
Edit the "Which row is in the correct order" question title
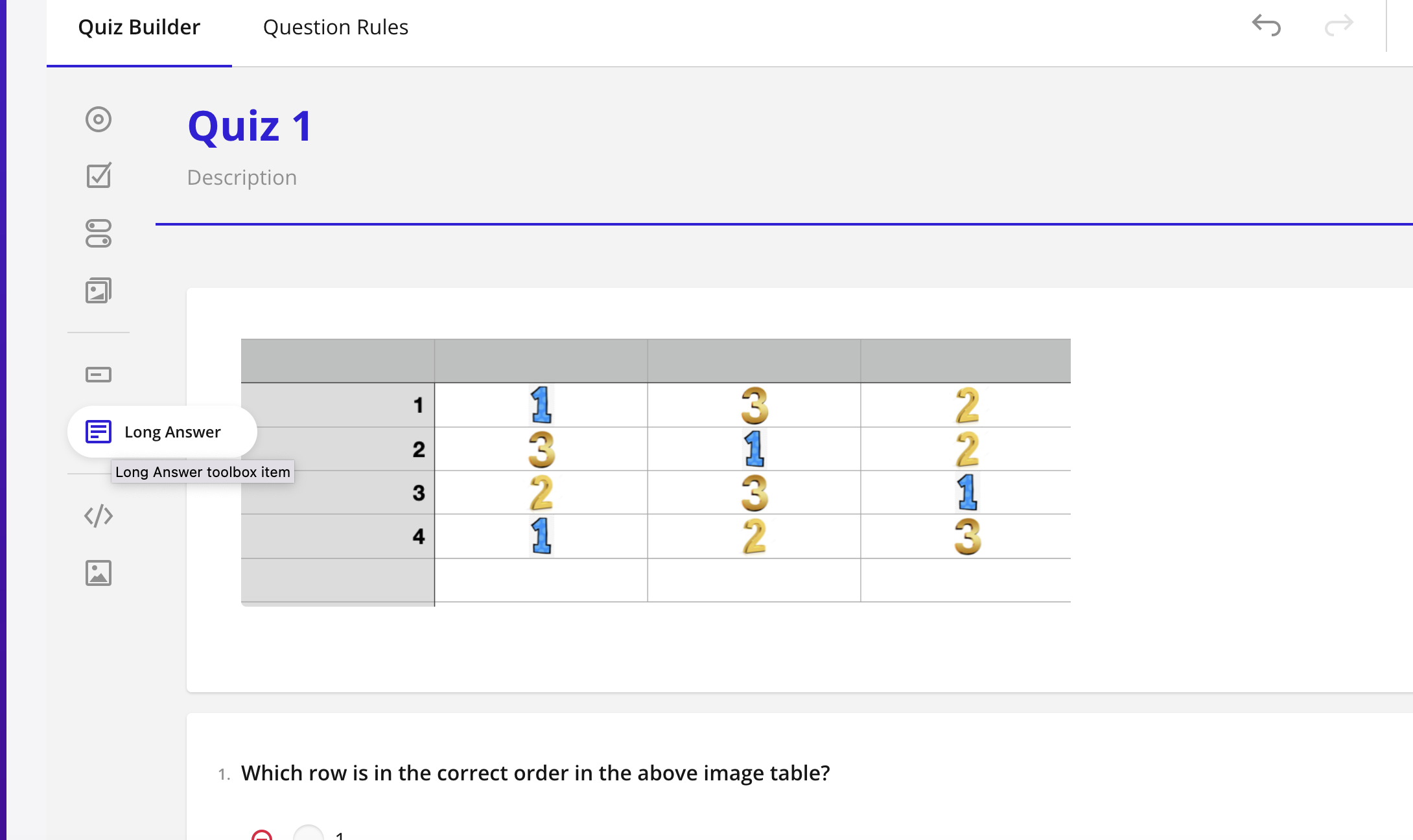(x=535, y=773)
